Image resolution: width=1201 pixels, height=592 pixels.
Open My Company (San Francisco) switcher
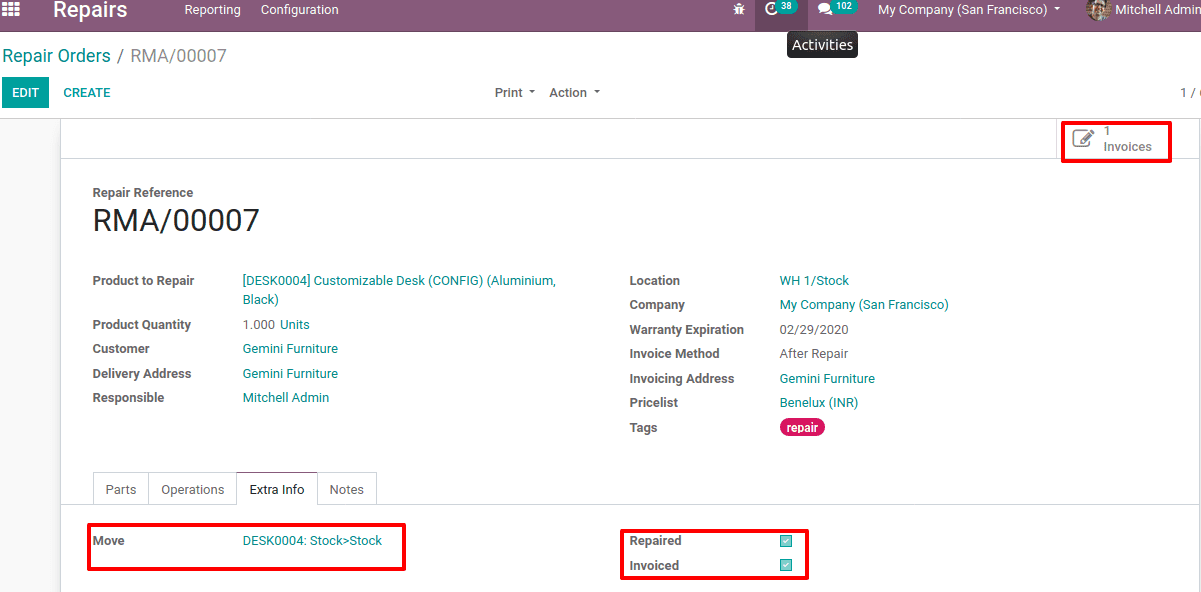point(969,10)
